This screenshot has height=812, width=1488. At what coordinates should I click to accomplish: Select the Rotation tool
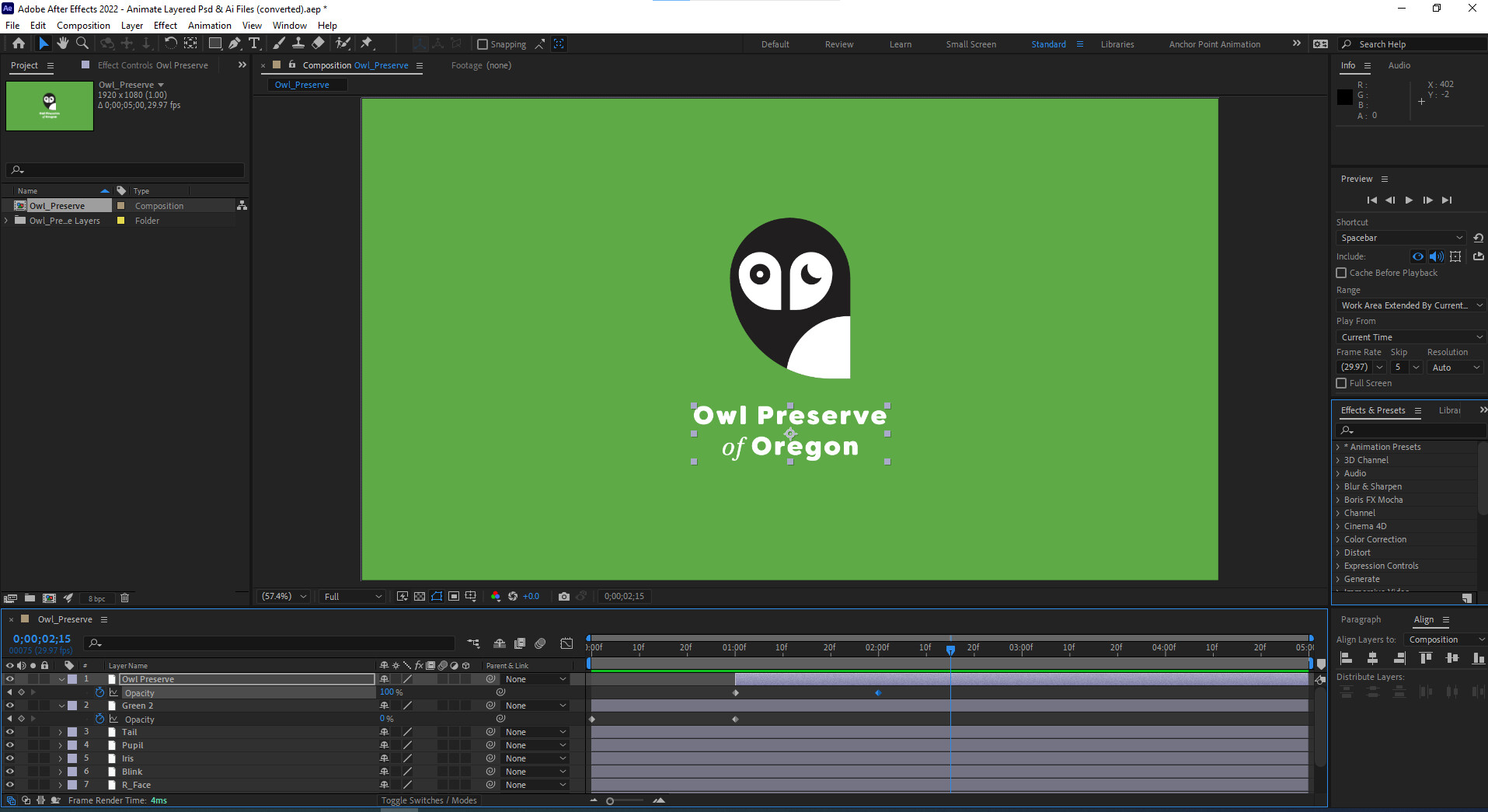pyautogui.click(x=171, y=44)
